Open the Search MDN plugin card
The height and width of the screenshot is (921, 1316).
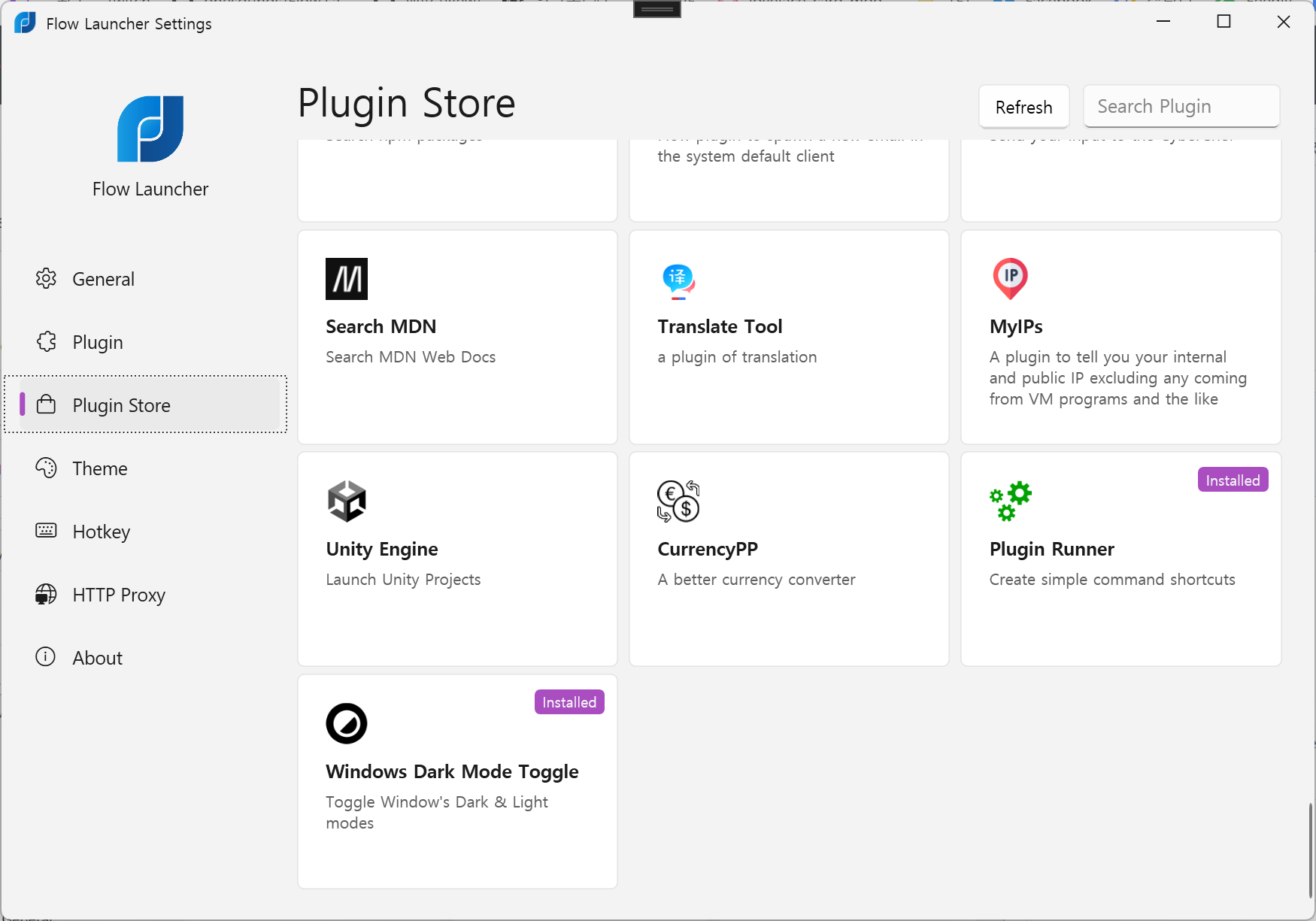pyautogui.click(x=457, y=337)
